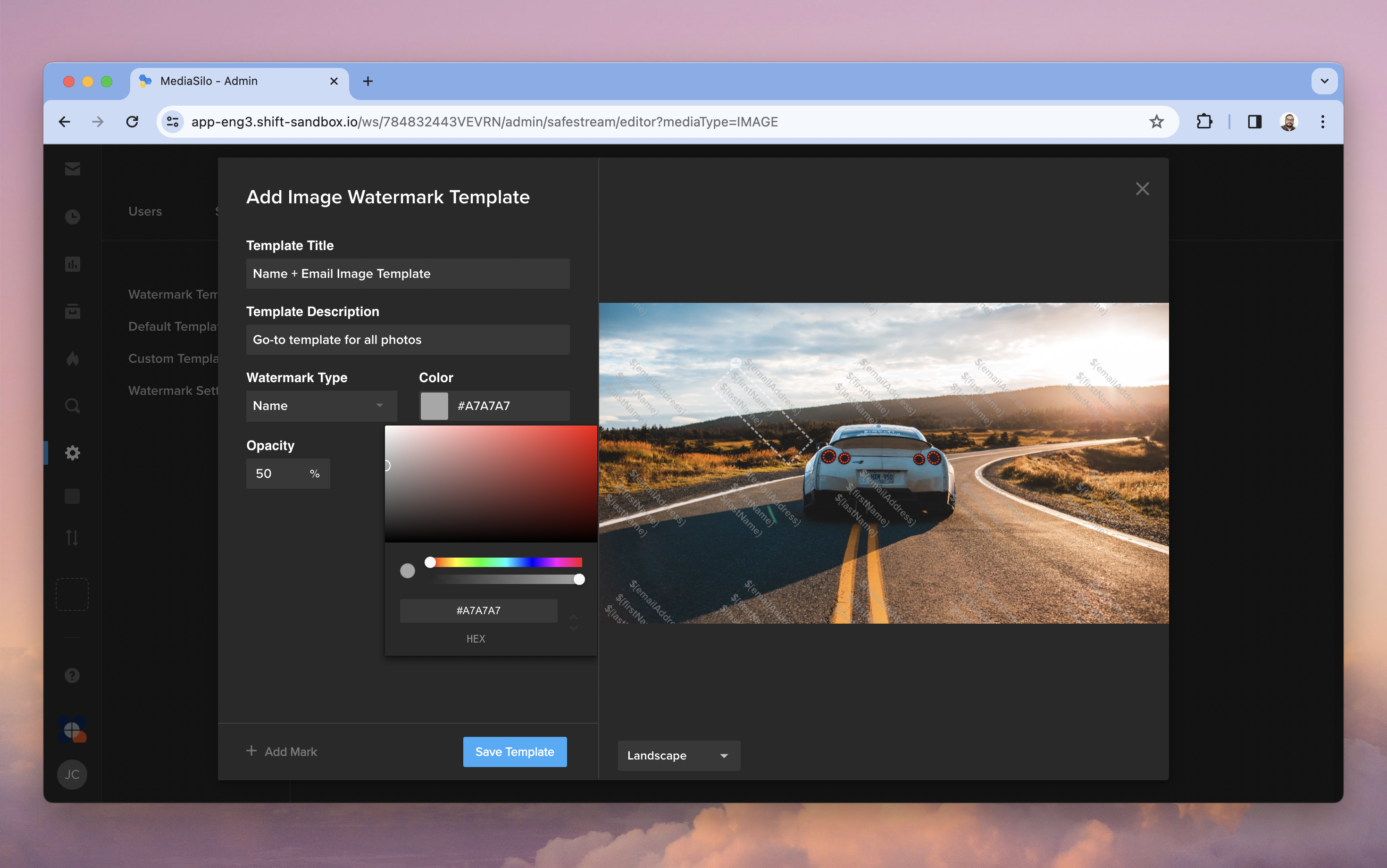Click the square icon below settings gear
1387x868 pixels.
click(72, 496)
